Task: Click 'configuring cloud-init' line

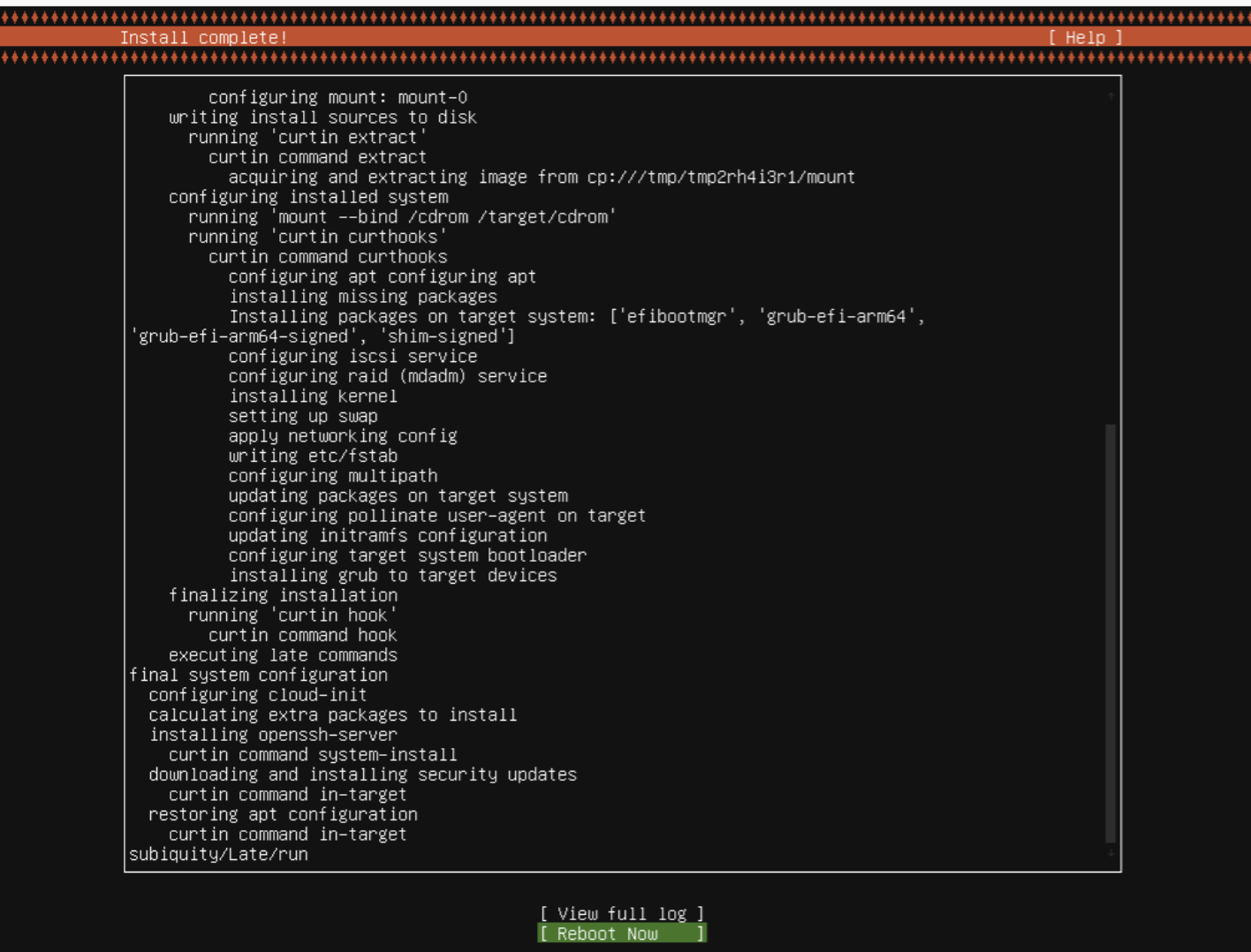Action: (x=258, y=694)
